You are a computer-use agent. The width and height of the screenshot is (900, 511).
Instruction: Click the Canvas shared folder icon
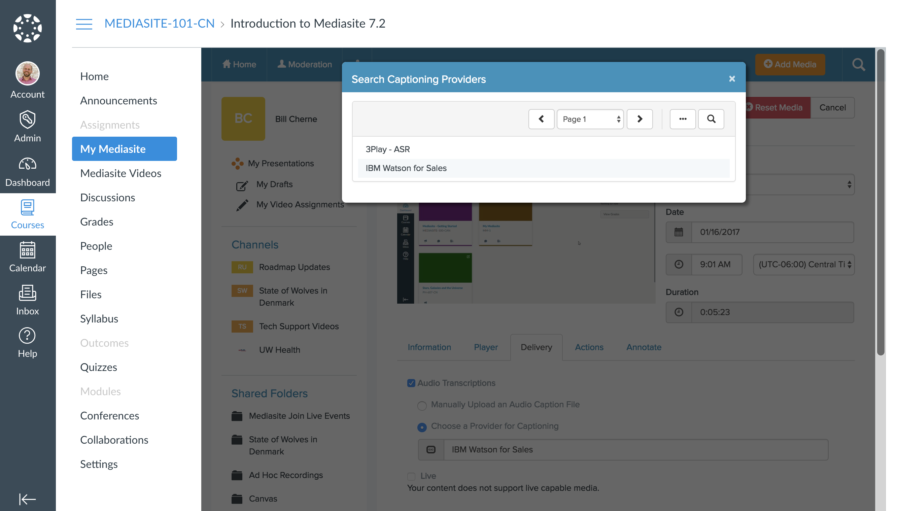tap(236, 499)
